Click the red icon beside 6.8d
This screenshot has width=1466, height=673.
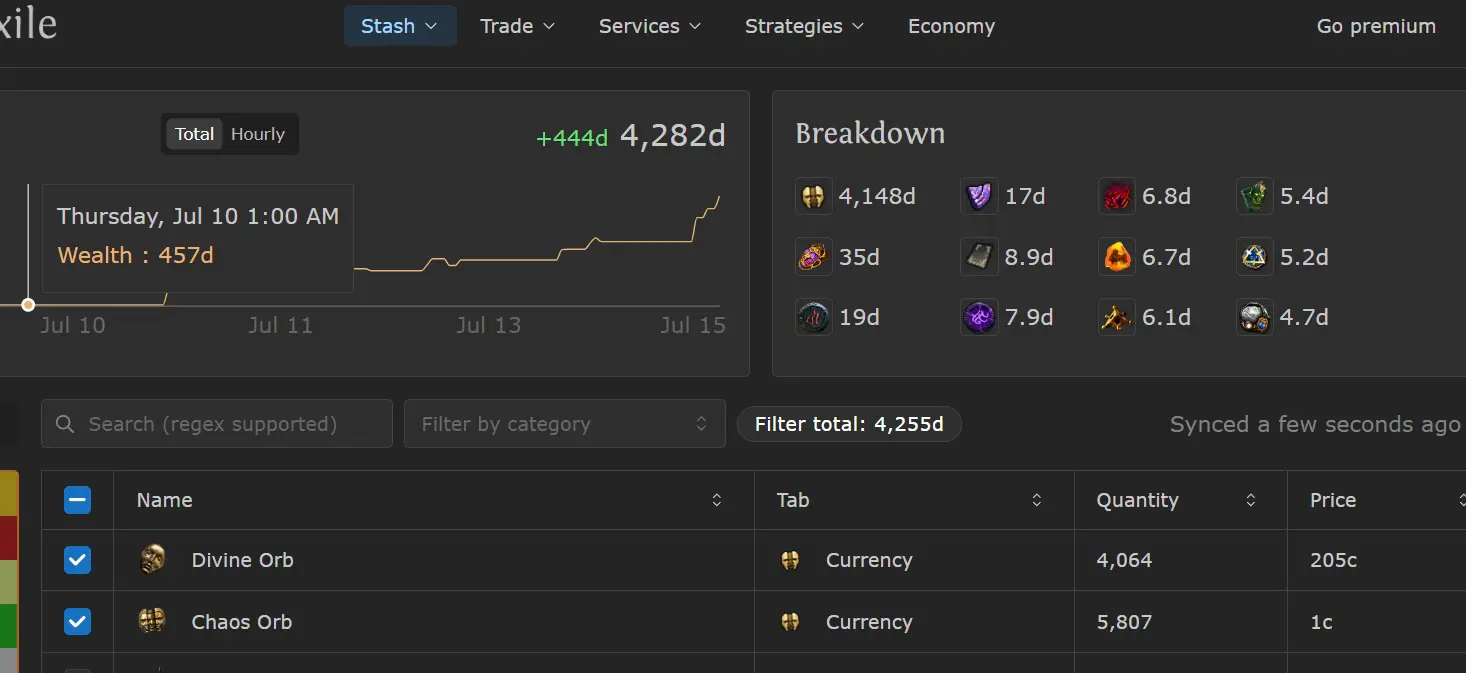pyautogui.click(x=1116, y=196)
